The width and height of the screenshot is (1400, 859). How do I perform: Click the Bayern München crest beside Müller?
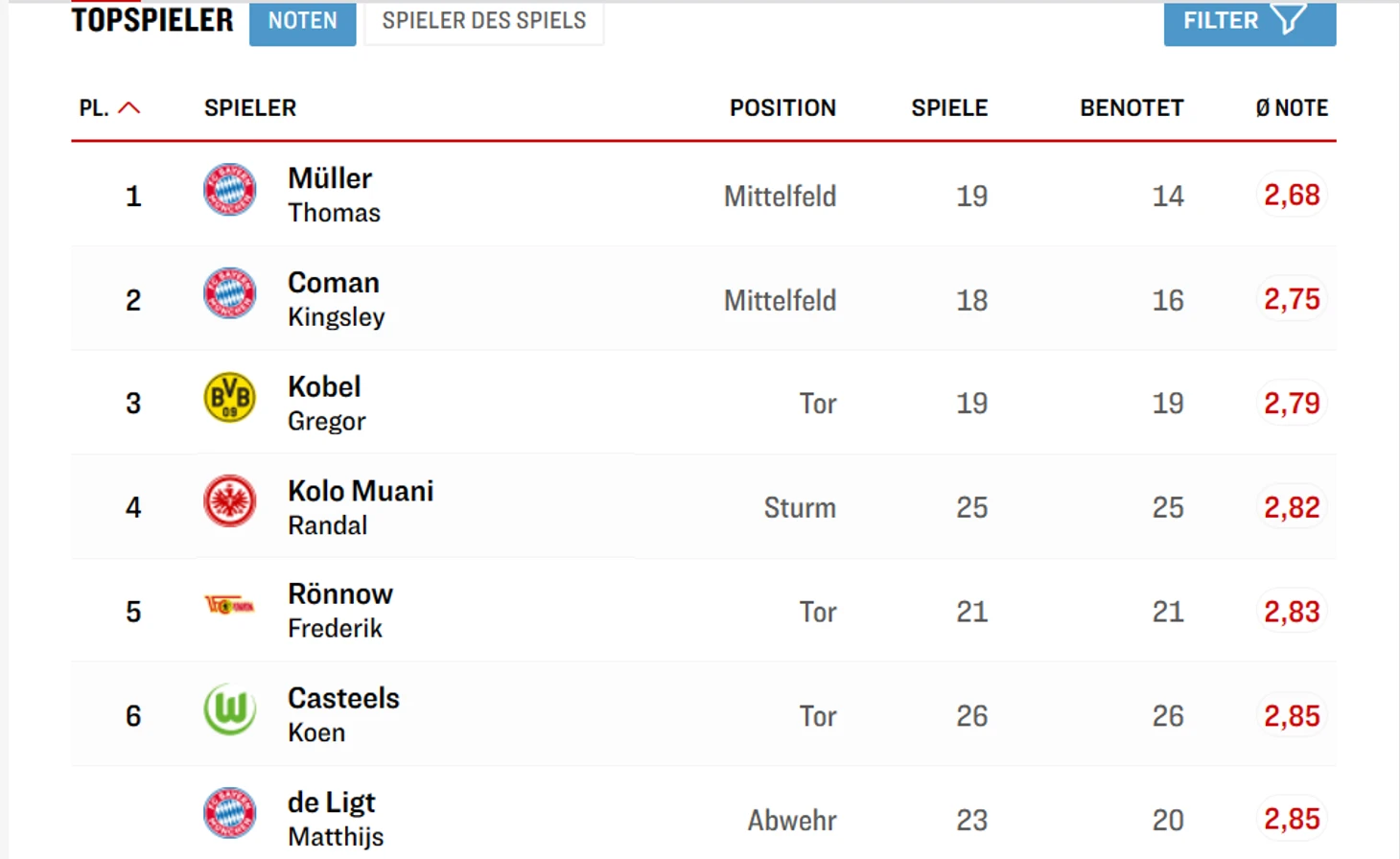(x=230, y=189)
